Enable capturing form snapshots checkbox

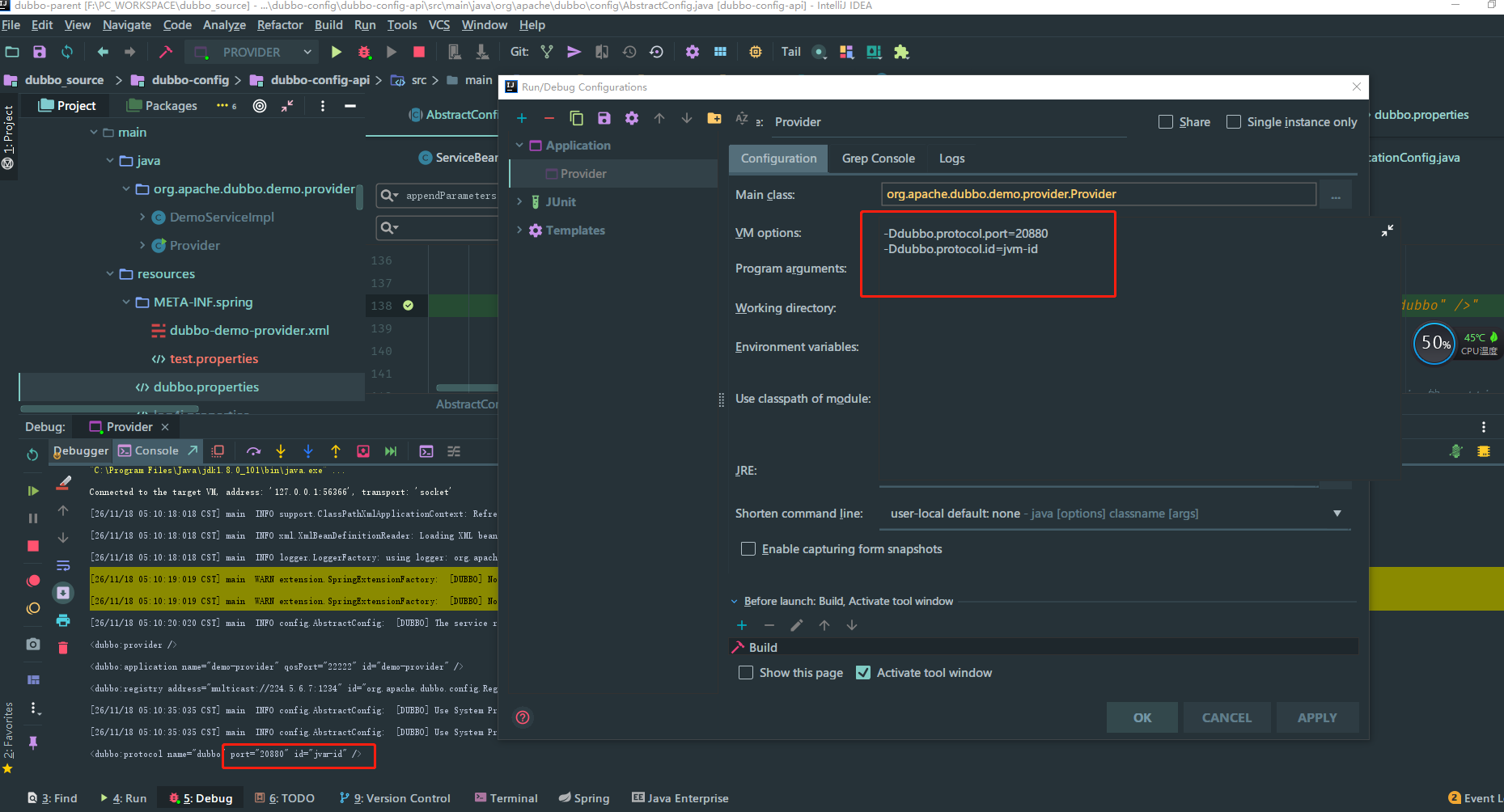tap(748, 548)
